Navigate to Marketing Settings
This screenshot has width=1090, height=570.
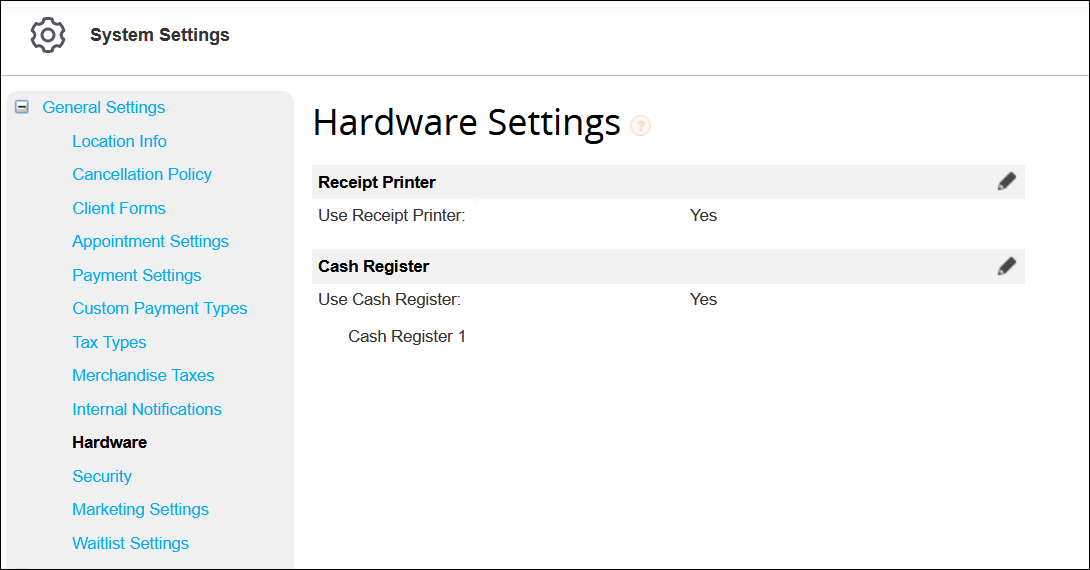pos(140,510)
